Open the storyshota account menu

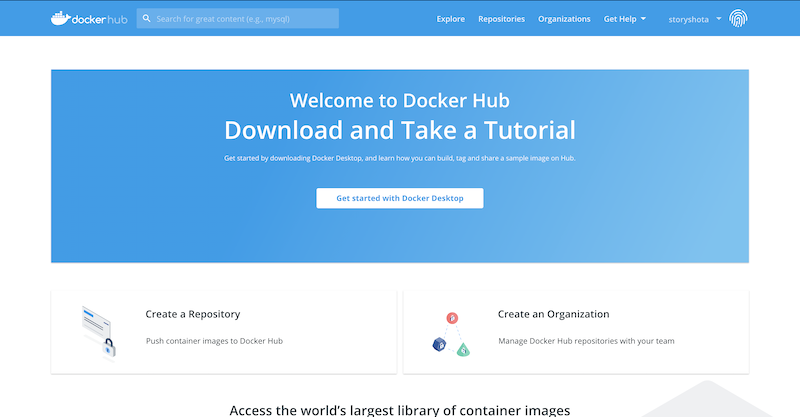tap(695, 19)
